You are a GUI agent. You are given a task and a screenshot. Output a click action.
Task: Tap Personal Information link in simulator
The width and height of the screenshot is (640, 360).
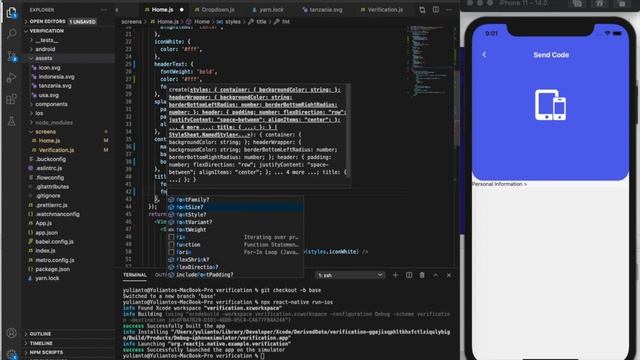click(x=499, y=184)
